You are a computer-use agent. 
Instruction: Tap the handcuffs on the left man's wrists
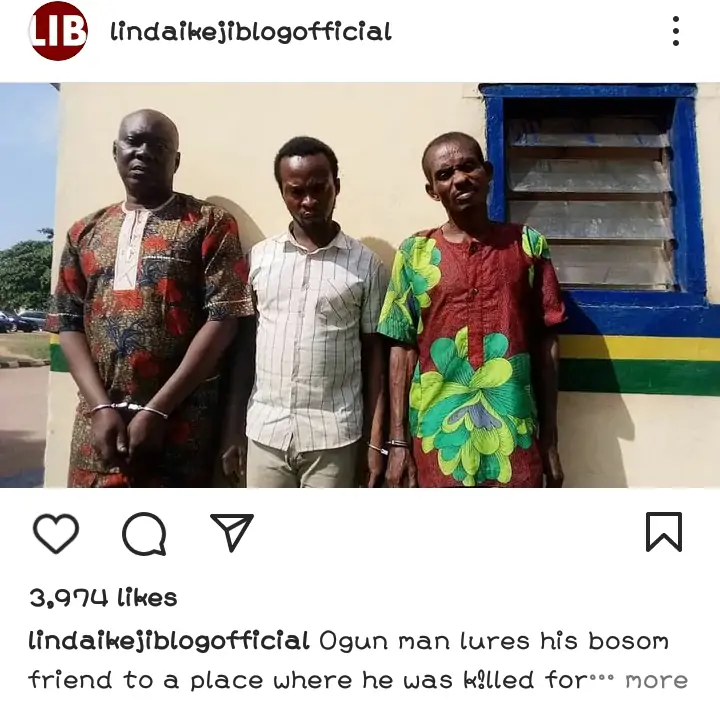[x=129, y=408]
